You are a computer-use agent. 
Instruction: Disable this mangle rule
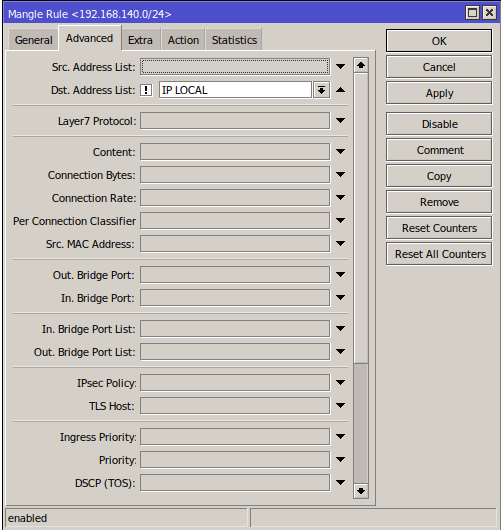[439, 124]
